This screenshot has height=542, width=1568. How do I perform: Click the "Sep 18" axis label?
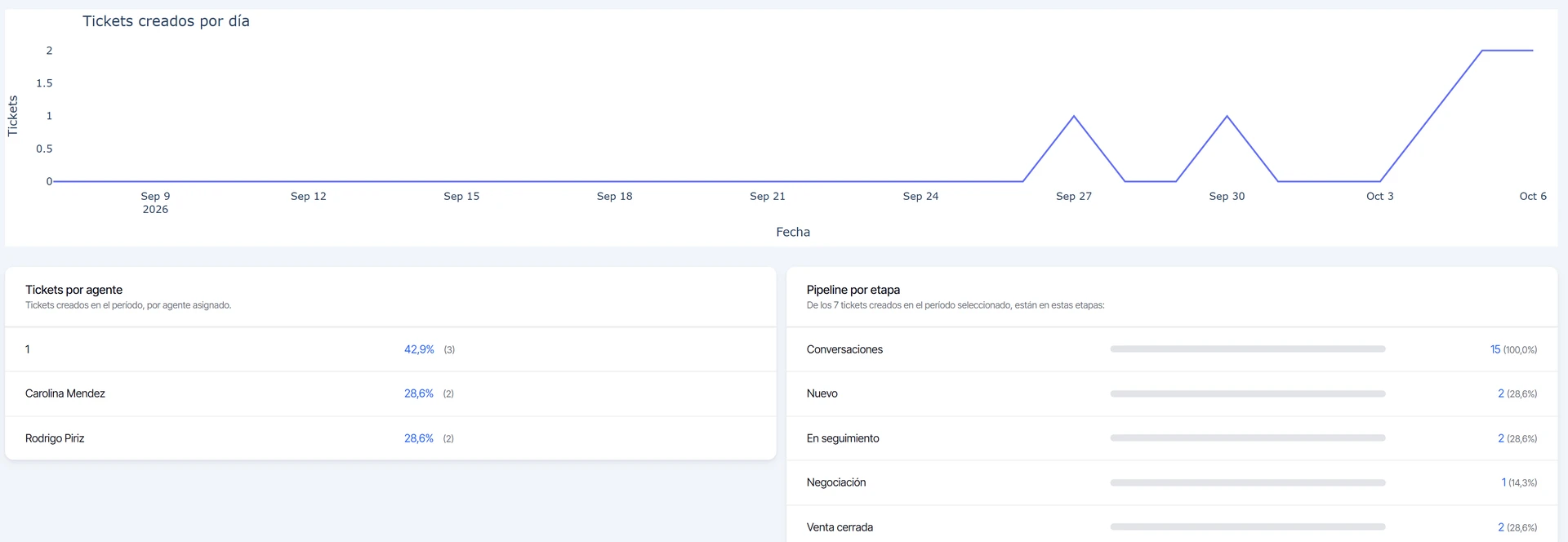coord(615,196)
